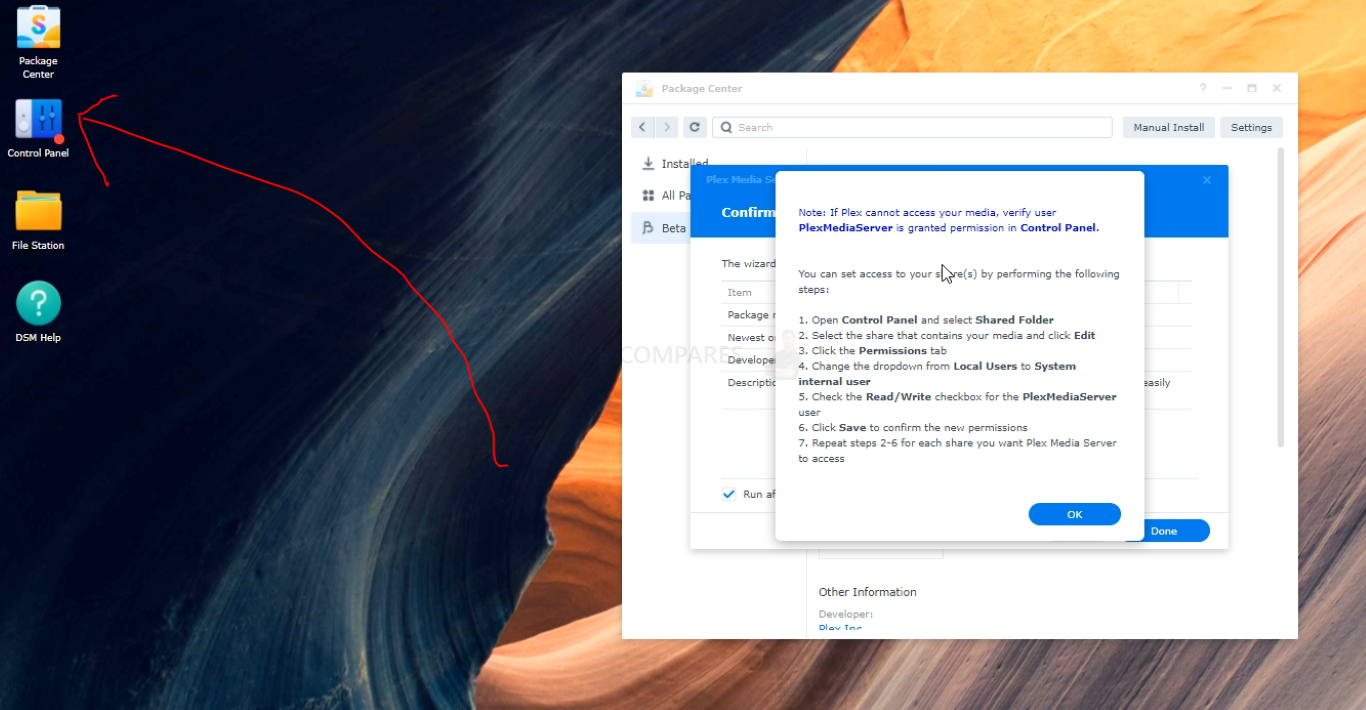This screenshot has height=710, width=1366.
Task: Click the Package Center vertical scrollbar
Action: click(1281, 297)
